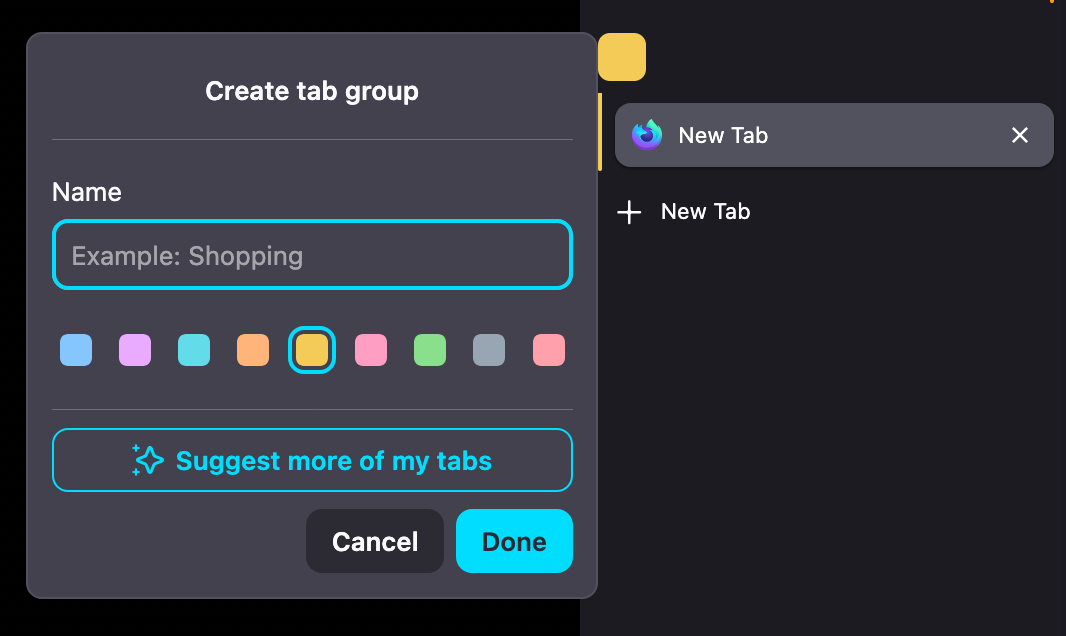Click the plus icon to add a tab
1066x636 pixels.
629,212
